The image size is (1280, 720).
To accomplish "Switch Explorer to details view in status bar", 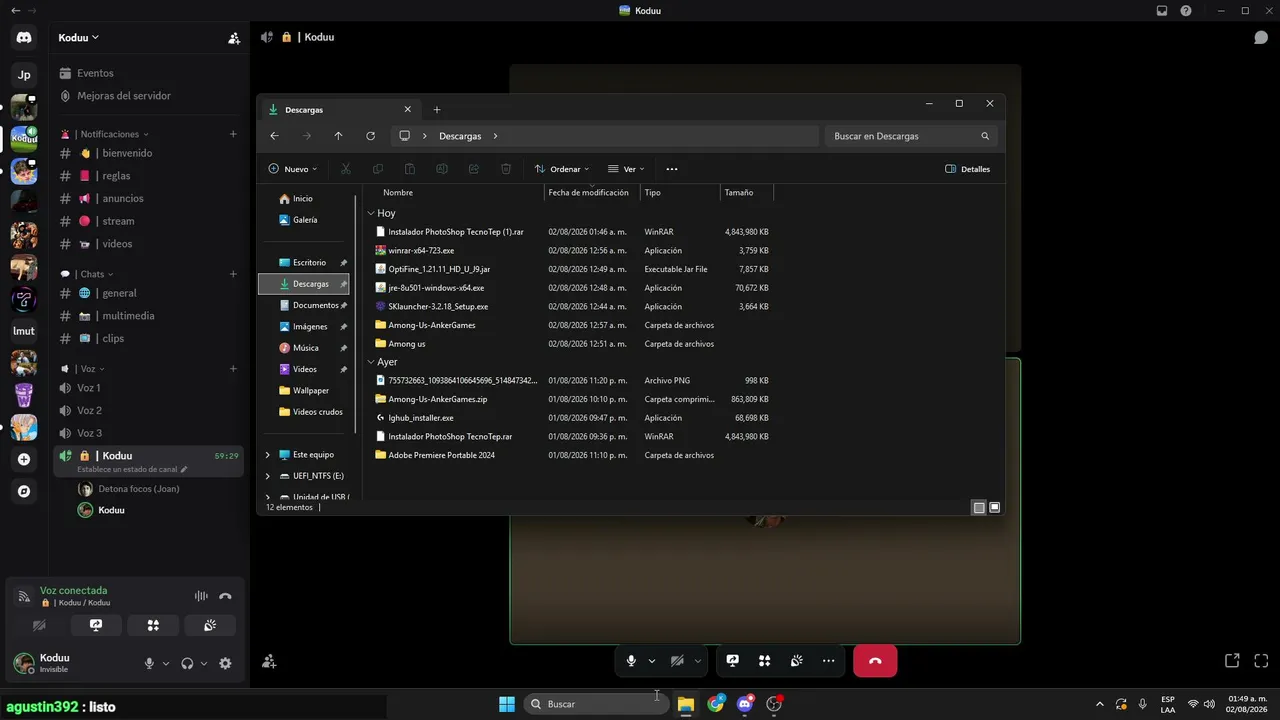I will click(979, 508).
